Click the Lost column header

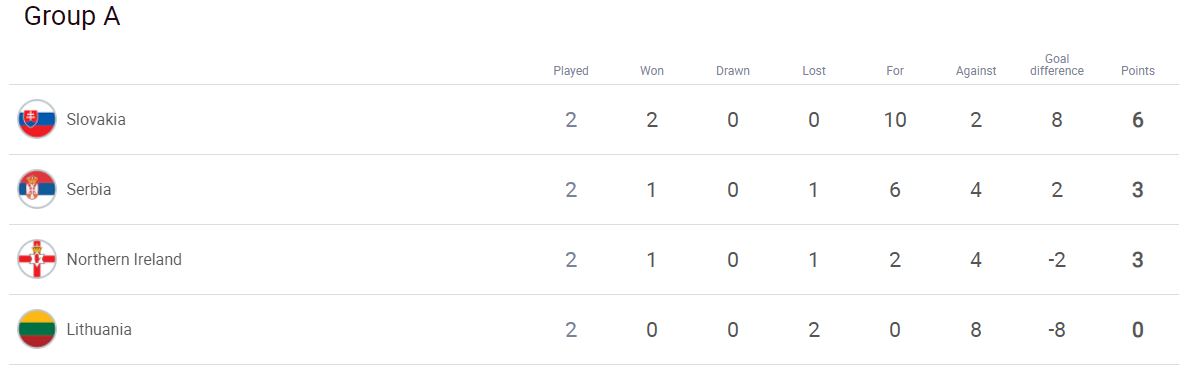[814, 71]
